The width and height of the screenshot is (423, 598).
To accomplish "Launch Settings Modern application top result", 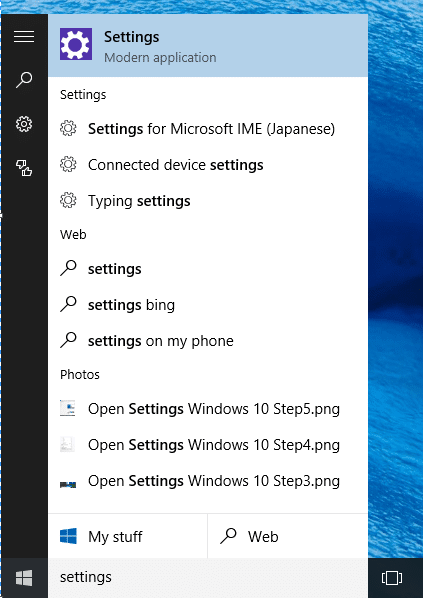I will click(x=208, y=45).
